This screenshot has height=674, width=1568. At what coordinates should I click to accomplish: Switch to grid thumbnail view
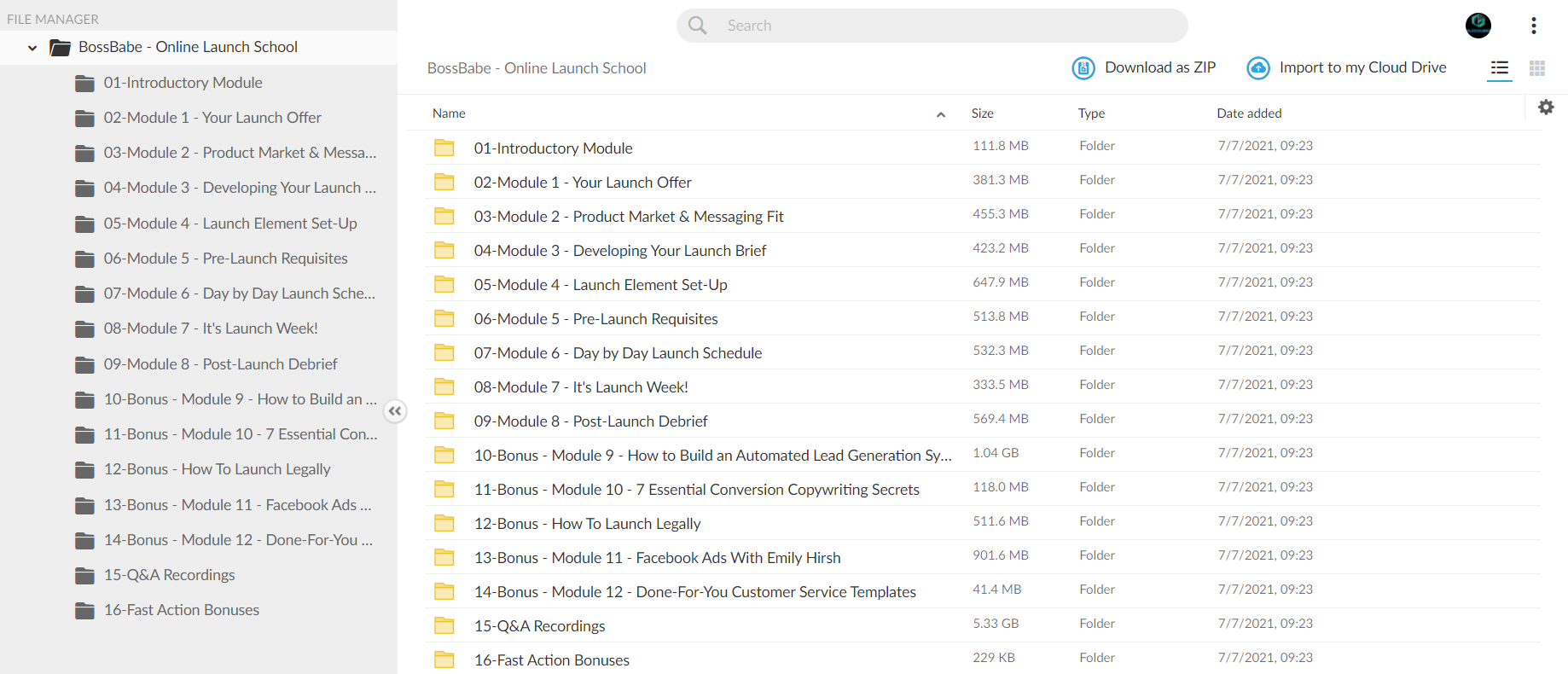[1537, 68]
